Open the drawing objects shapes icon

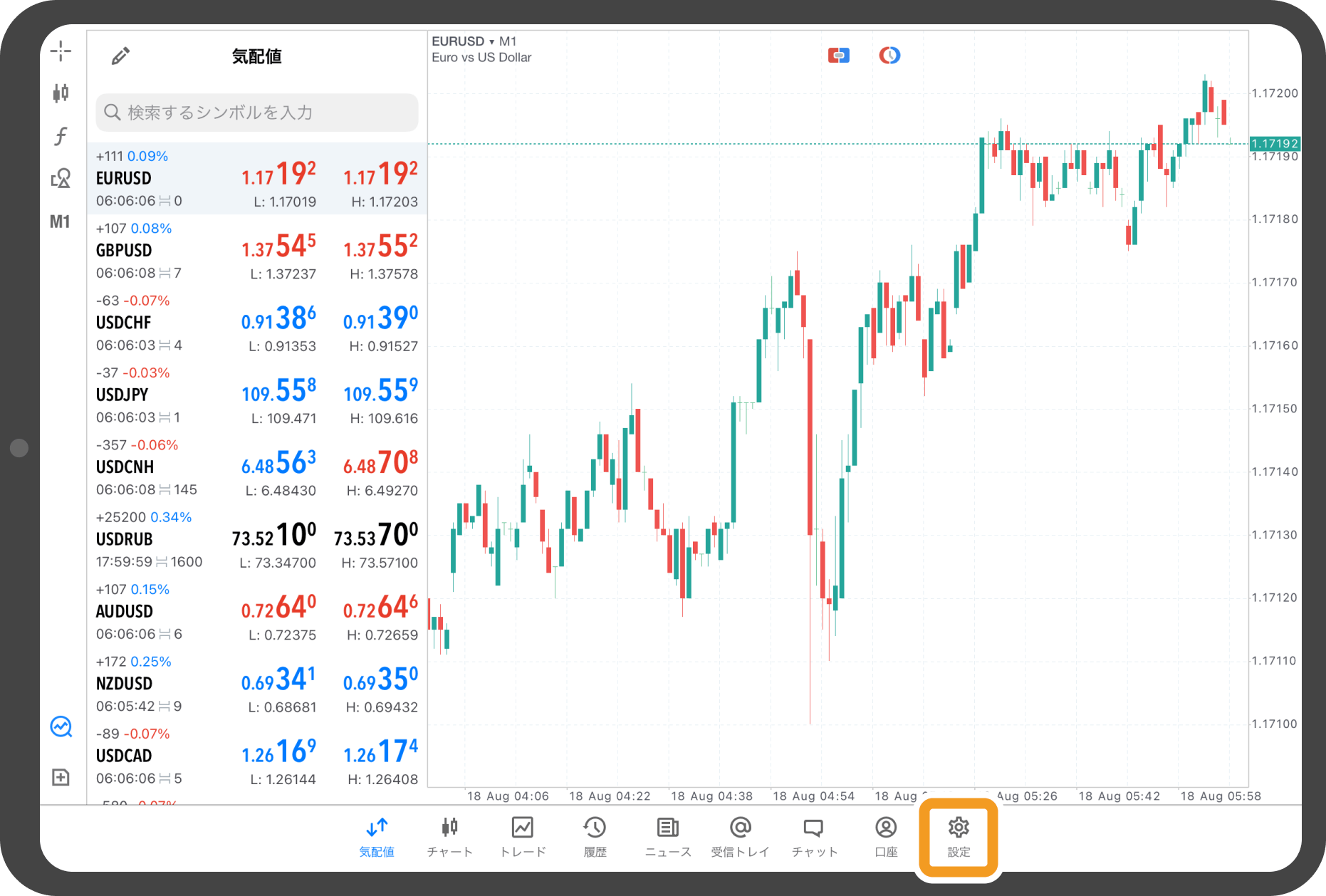point(61,178)
